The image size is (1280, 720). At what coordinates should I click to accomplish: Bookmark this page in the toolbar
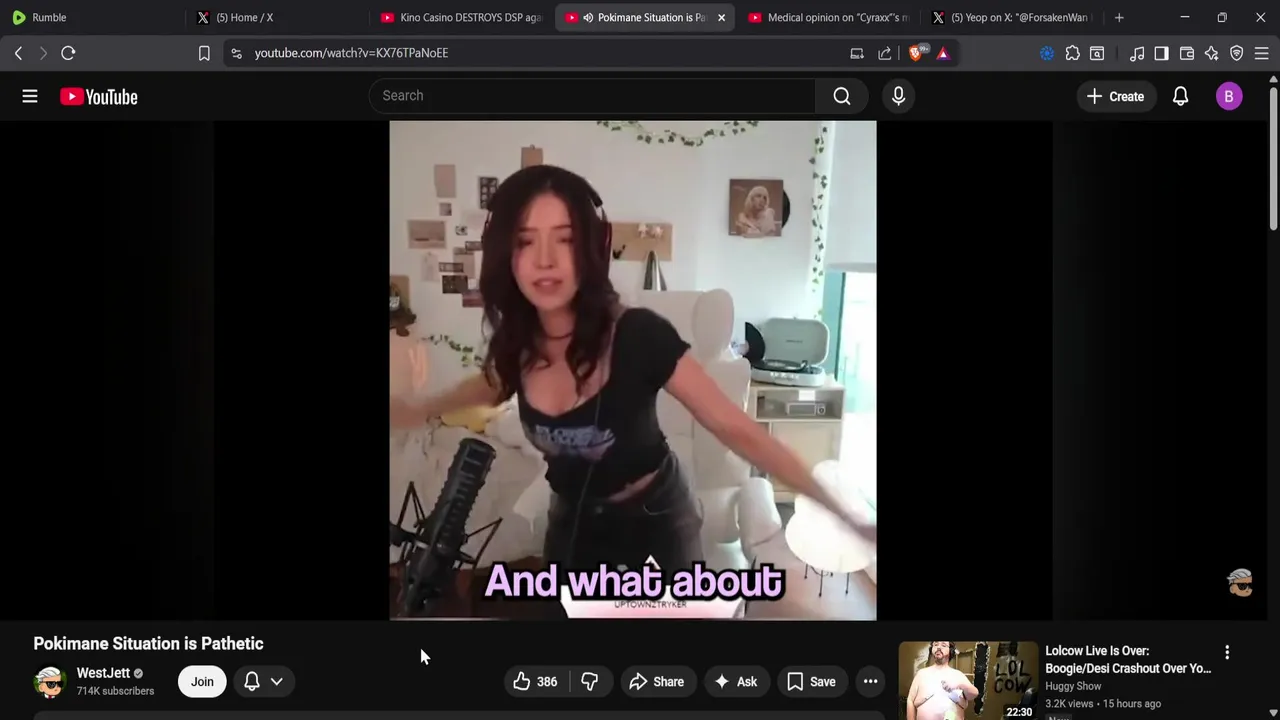tap(204, 53)
